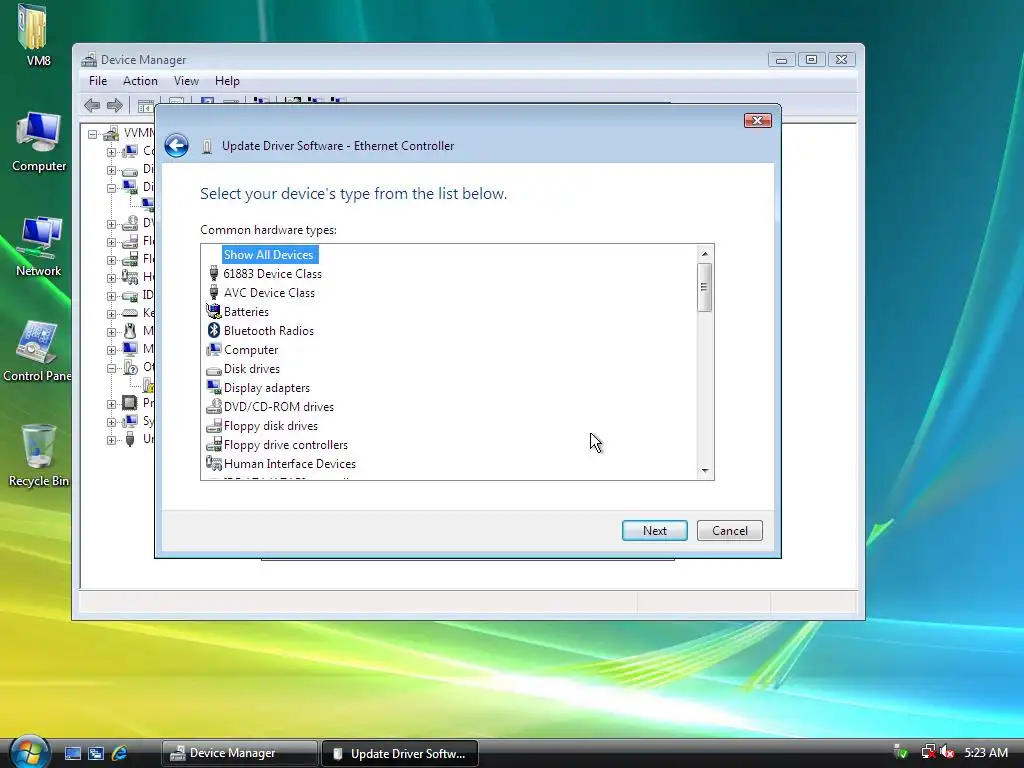Cancel the Update Driver Software dialog
The width and height of the screenshot is (1024, 768).
pos(729,530)
